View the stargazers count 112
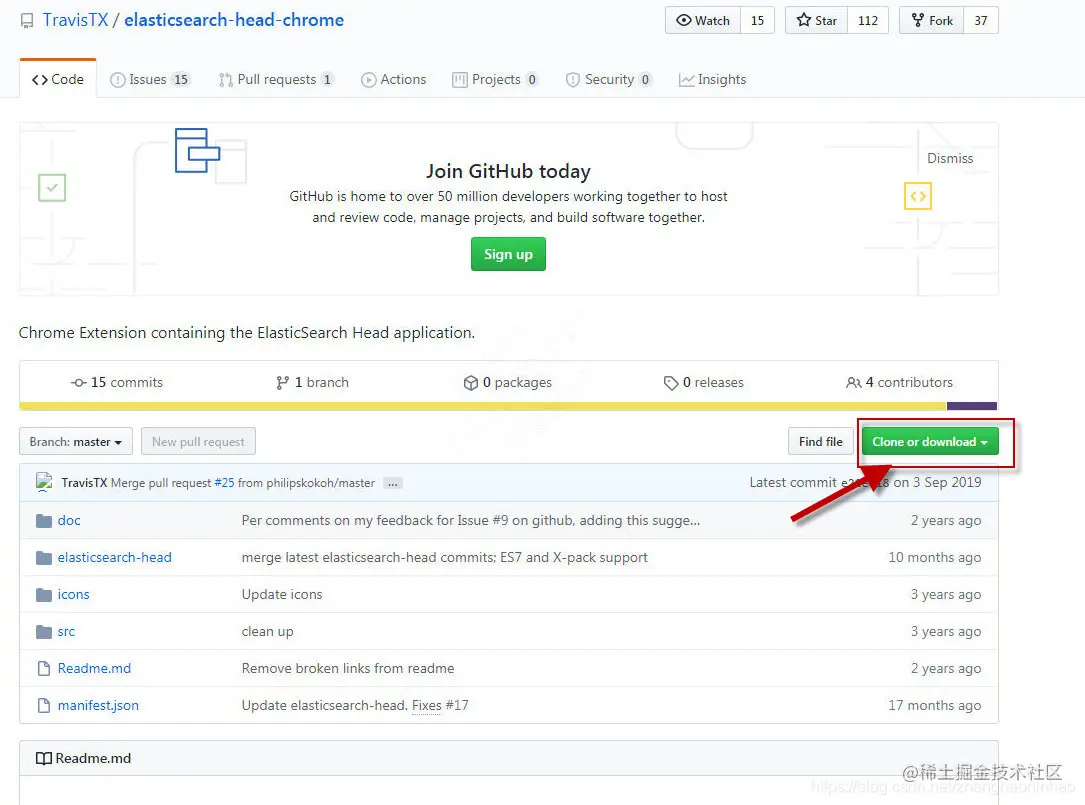1085x805 pixels. click(868, 20)
